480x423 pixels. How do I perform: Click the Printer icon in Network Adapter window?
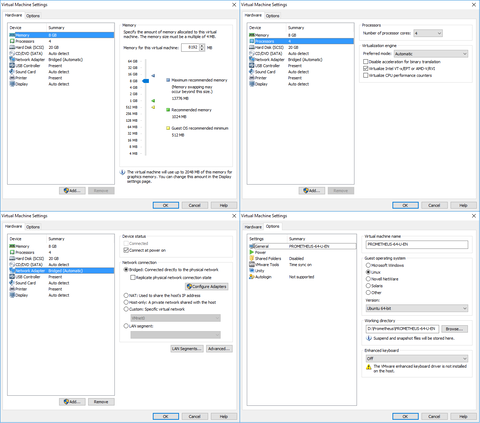coord(12,289)
